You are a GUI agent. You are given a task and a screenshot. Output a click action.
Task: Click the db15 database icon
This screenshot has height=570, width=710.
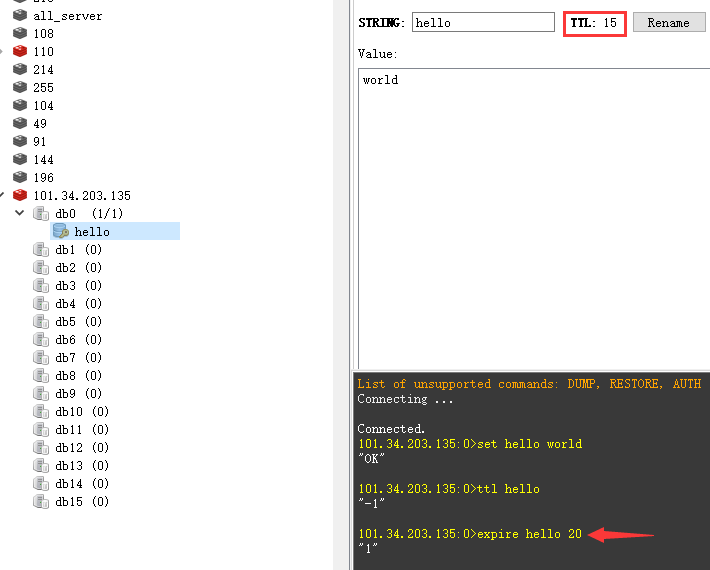click(x=41, y=501)
